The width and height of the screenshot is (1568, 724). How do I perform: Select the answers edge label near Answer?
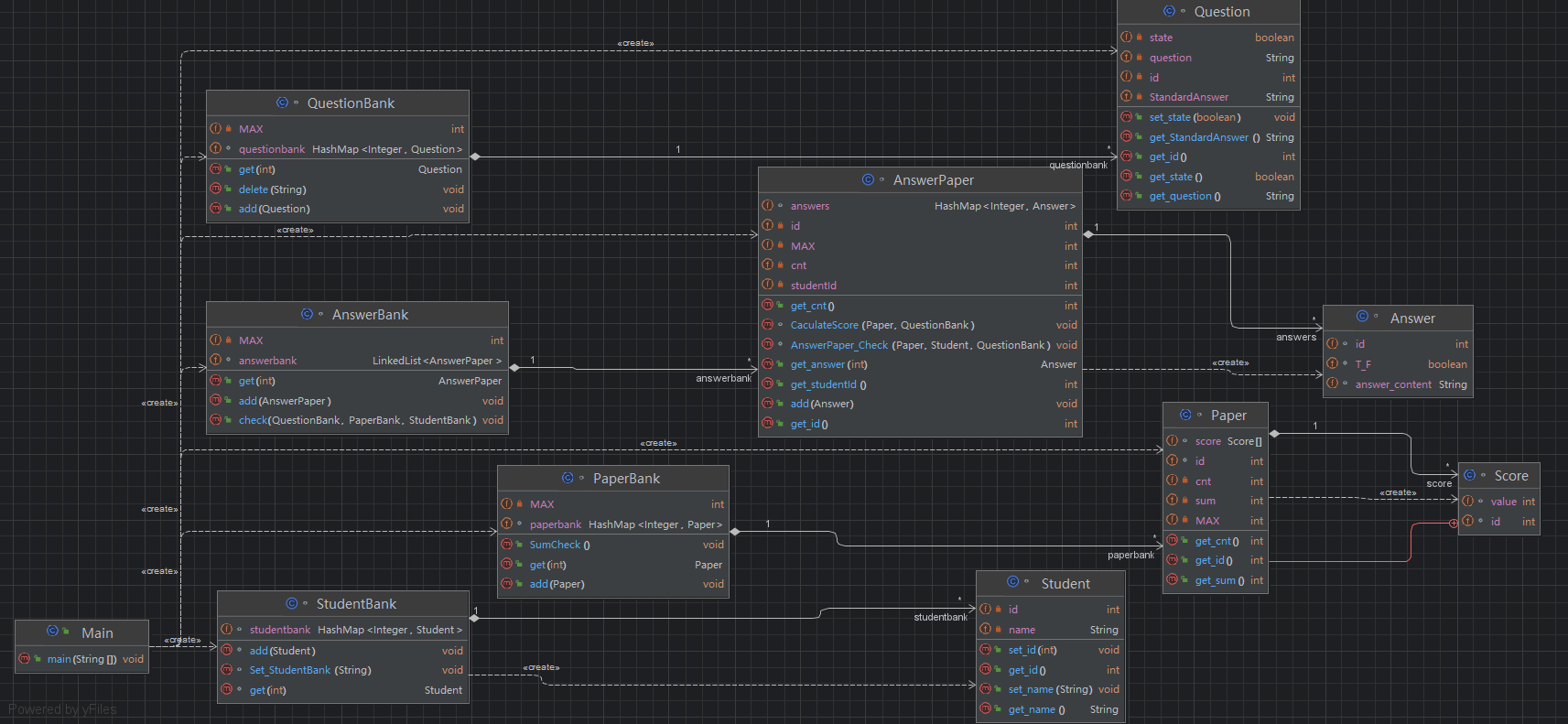(1296, 337)
